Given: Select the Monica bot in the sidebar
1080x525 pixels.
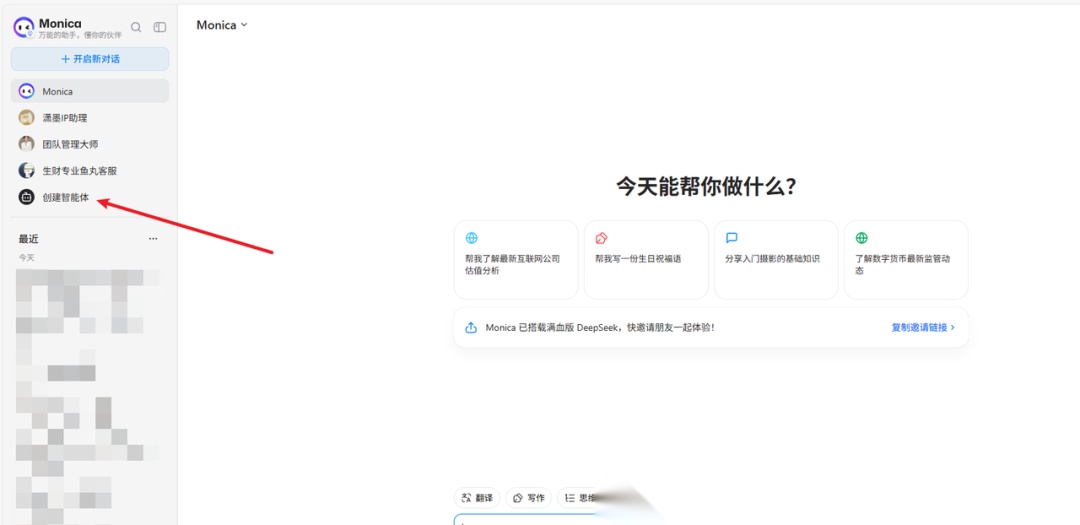Looking at the screenshot, I should 90,91.
